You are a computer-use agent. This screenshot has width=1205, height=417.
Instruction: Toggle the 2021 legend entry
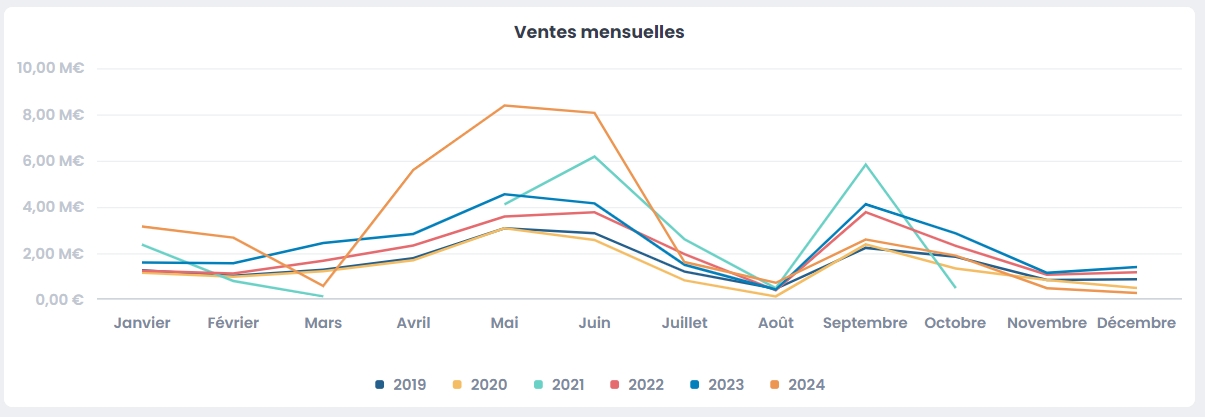point(558,384)
